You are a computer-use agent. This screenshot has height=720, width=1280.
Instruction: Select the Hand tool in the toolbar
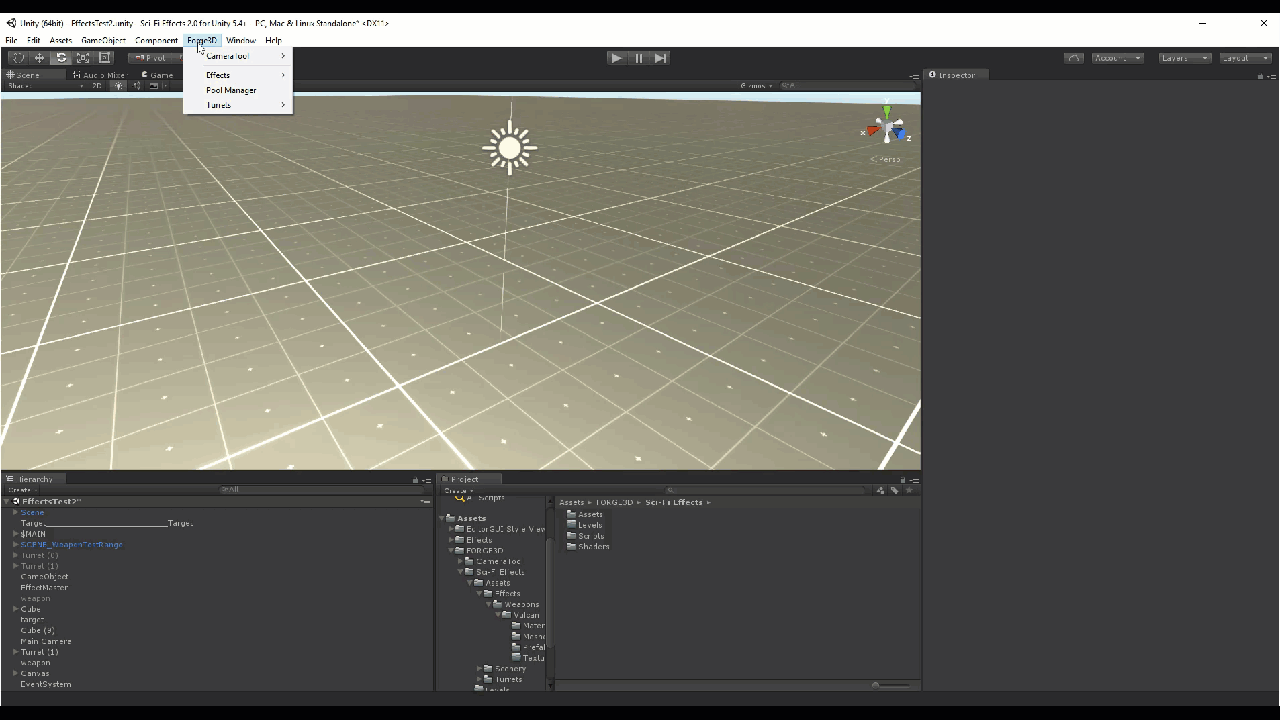[18, 58]
